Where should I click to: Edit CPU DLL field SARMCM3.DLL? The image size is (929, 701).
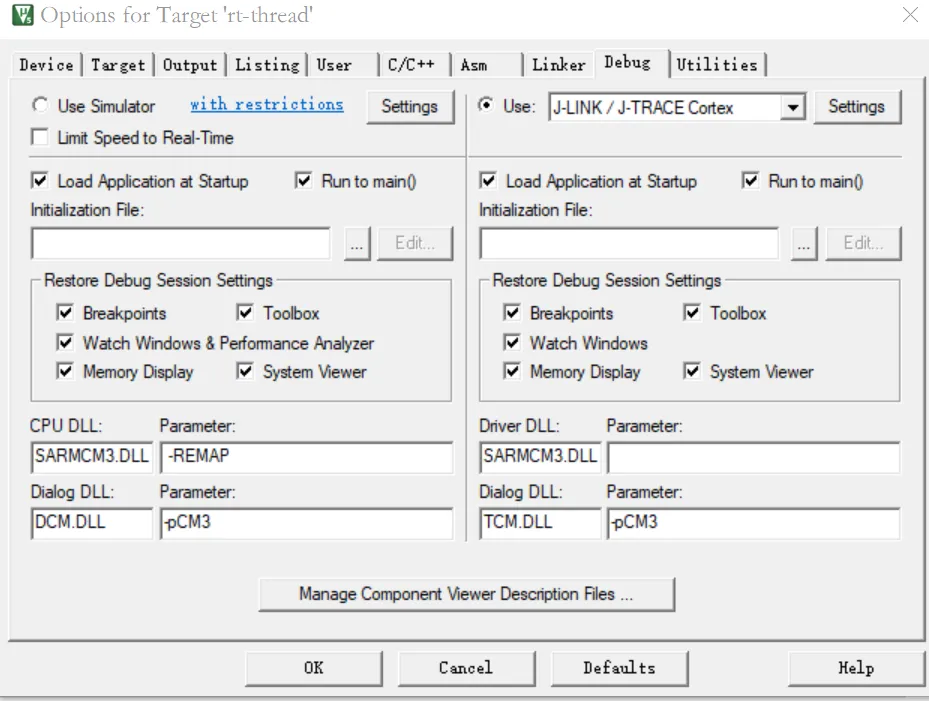[92, 457]
